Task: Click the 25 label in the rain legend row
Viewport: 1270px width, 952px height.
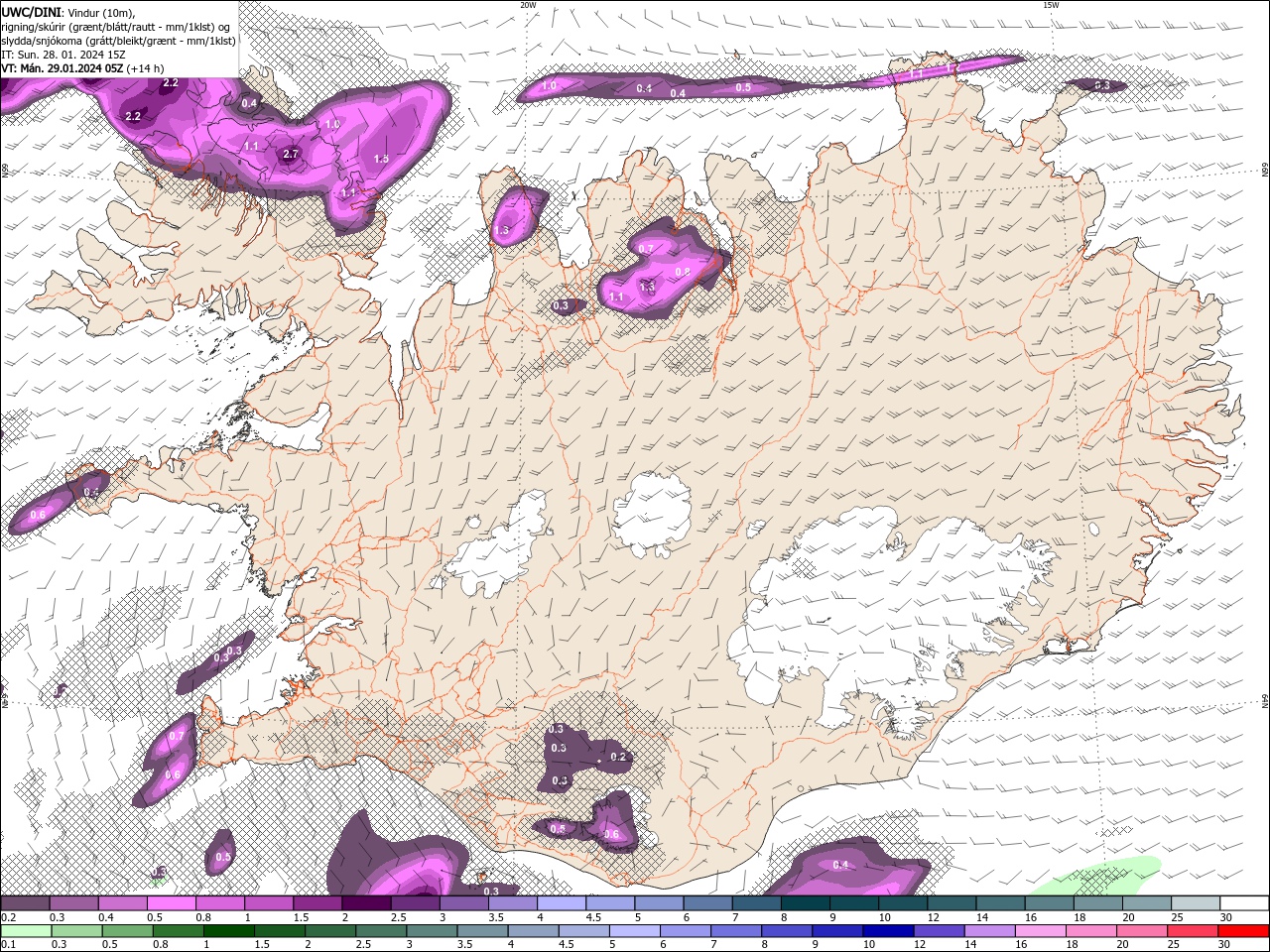Action: (1173, 945)
